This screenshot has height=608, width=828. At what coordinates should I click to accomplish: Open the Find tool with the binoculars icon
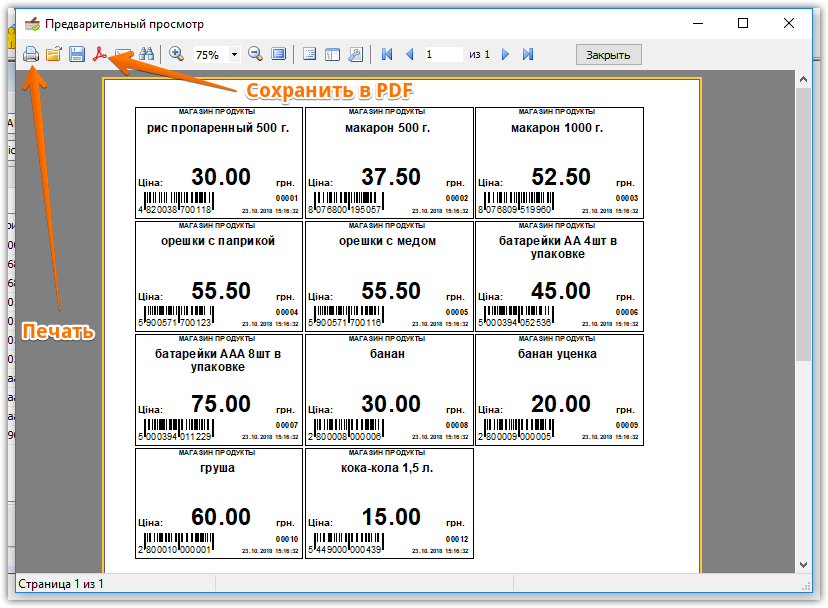147,54
